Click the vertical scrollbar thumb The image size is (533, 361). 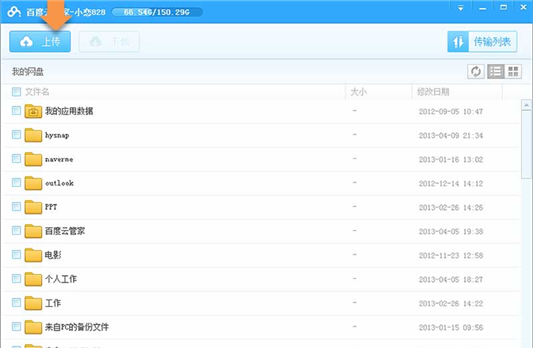click(x=526, y=144)
